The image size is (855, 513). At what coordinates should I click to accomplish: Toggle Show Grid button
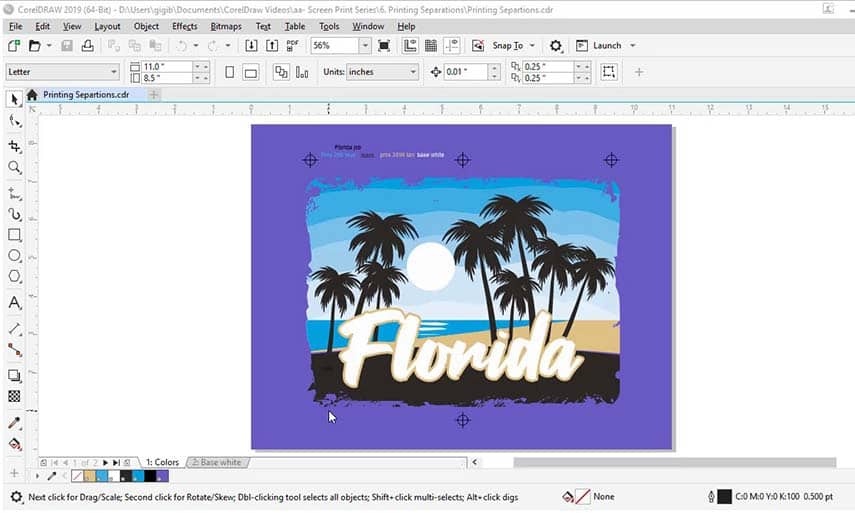431,46
